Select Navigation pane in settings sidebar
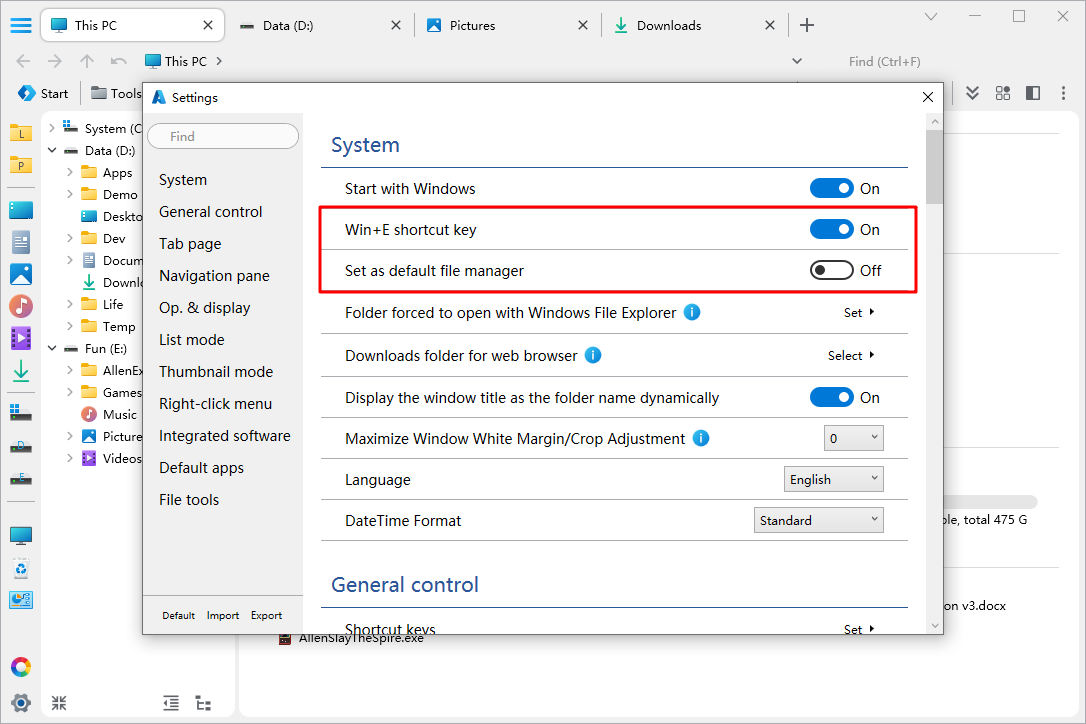The image size is (1086, 724). (x=214, y=276)
